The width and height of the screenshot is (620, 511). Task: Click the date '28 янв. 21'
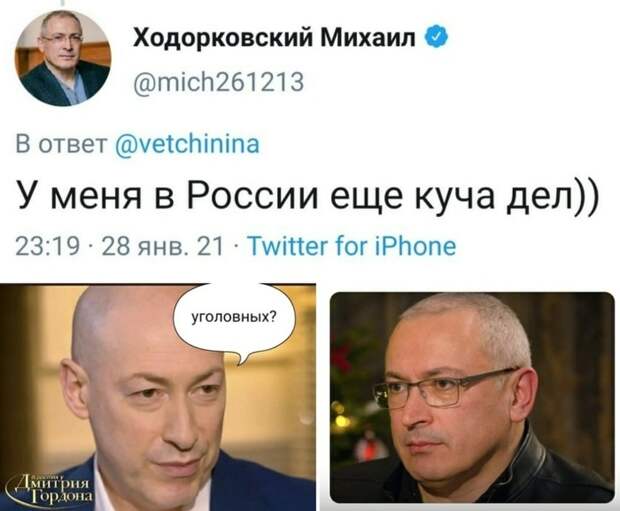point(163,246)
